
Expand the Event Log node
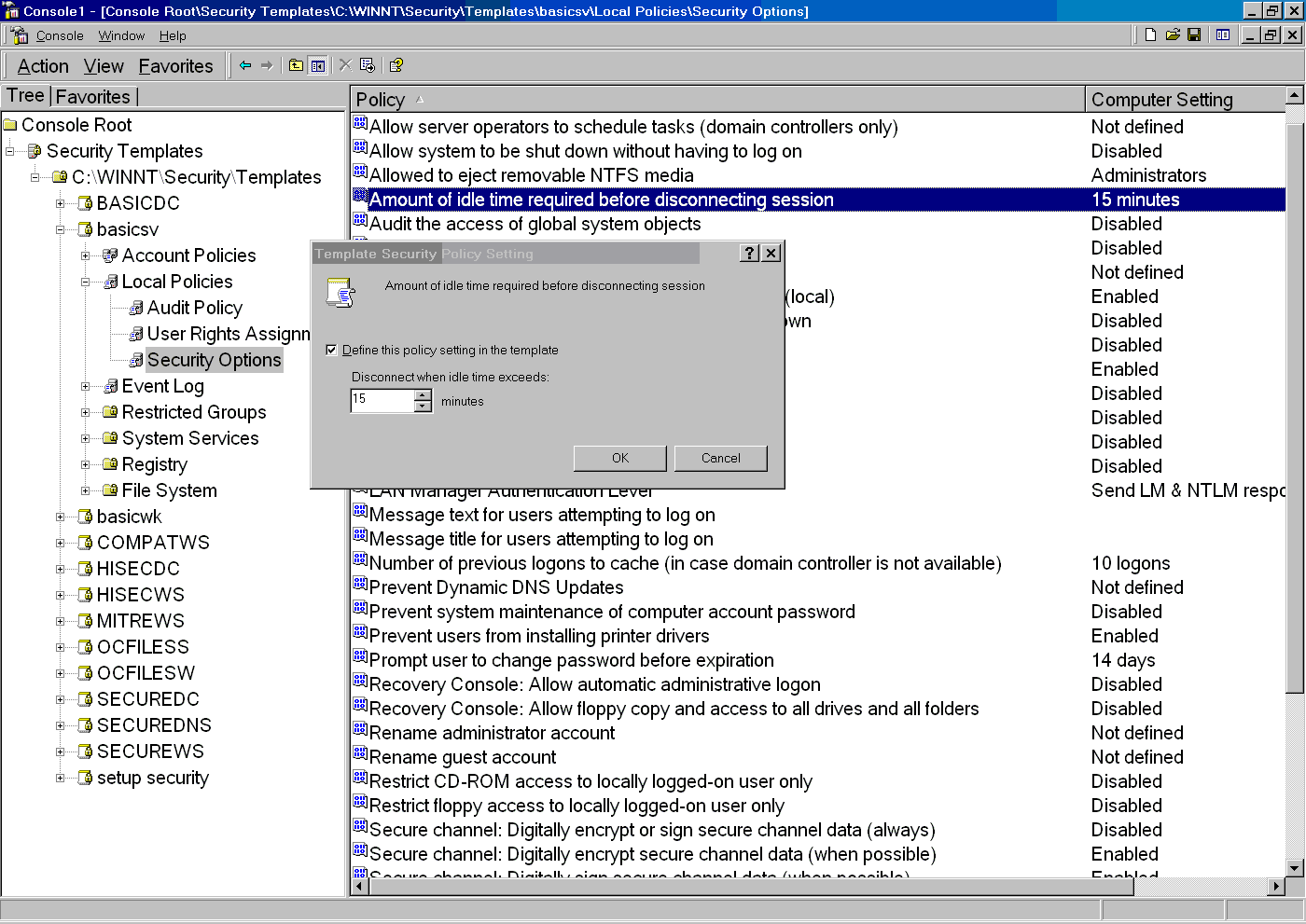click(x=86, y=386)
